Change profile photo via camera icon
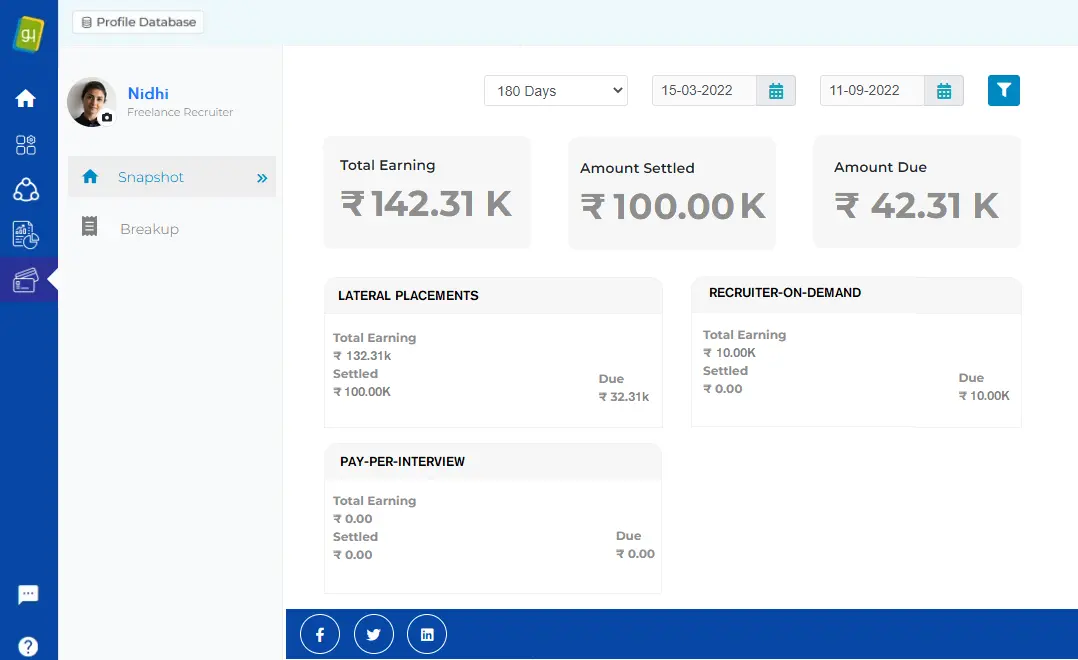This screenshot has width=1078, height=660. coord(107,117)
